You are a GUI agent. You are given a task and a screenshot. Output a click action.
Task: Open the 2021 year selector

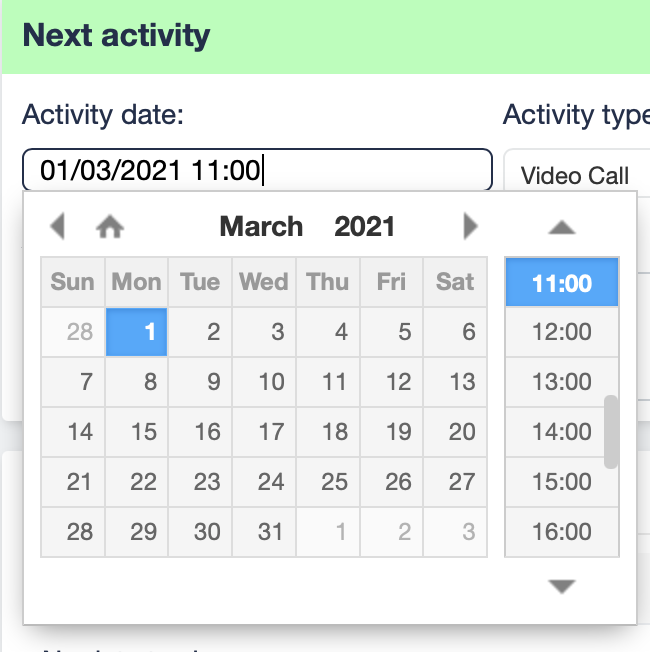[x=364, y=227]
